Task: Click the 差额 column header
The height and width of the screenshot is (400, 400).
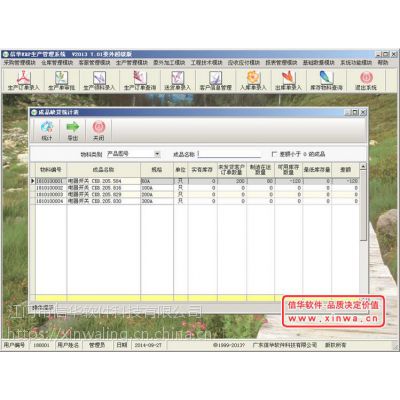Action: pos(345,170)
